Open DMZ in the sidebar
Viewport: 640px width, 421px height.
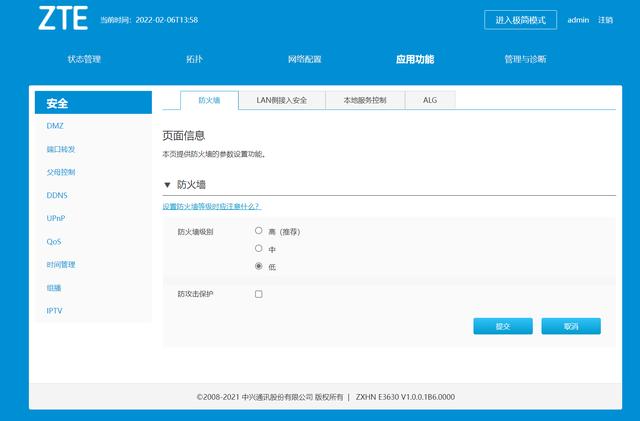[x=55, y=126]
